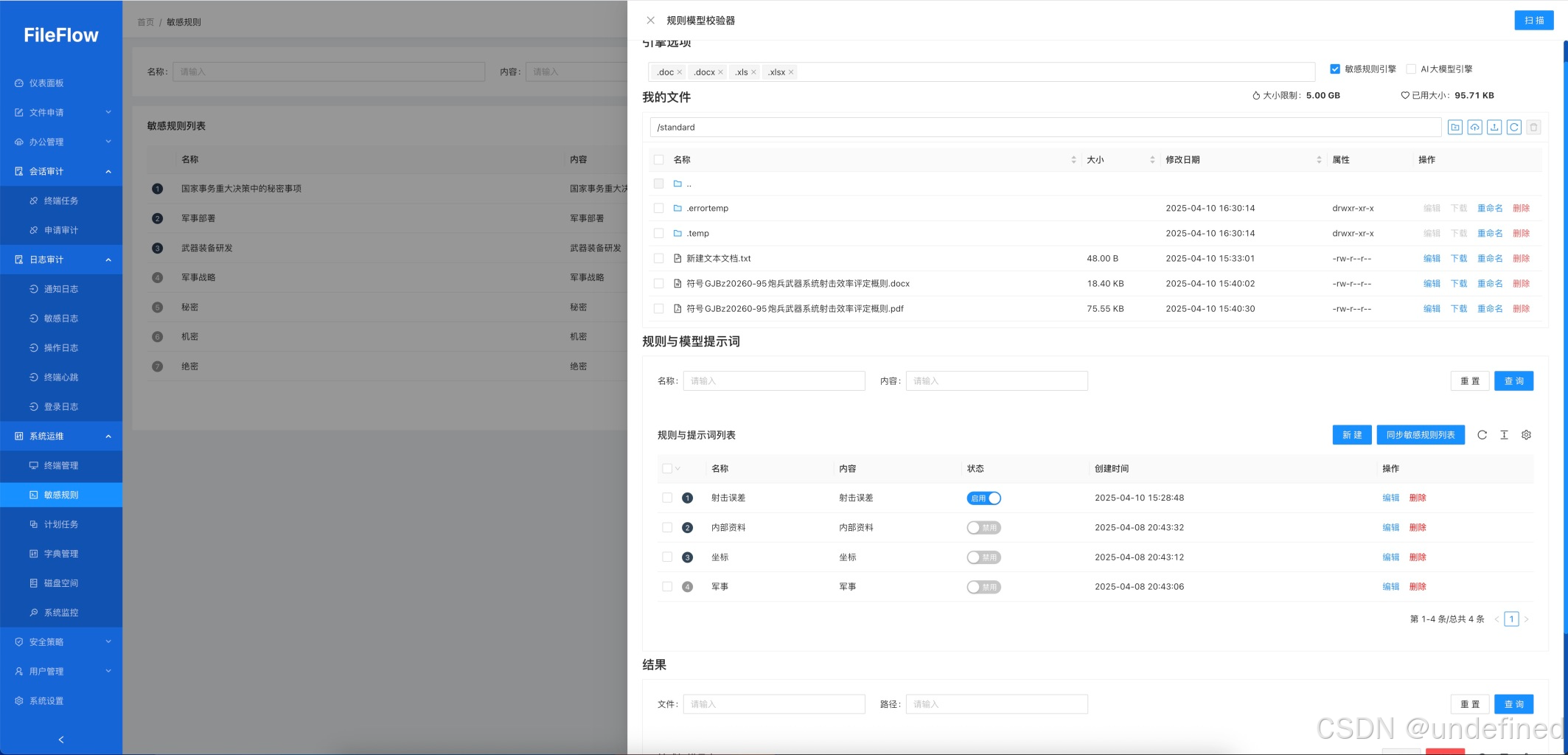Click 删除 link for the 内部资料 rule
Image resolution: width=1568 pixels, height=755 pixels.
[1418, 528]
